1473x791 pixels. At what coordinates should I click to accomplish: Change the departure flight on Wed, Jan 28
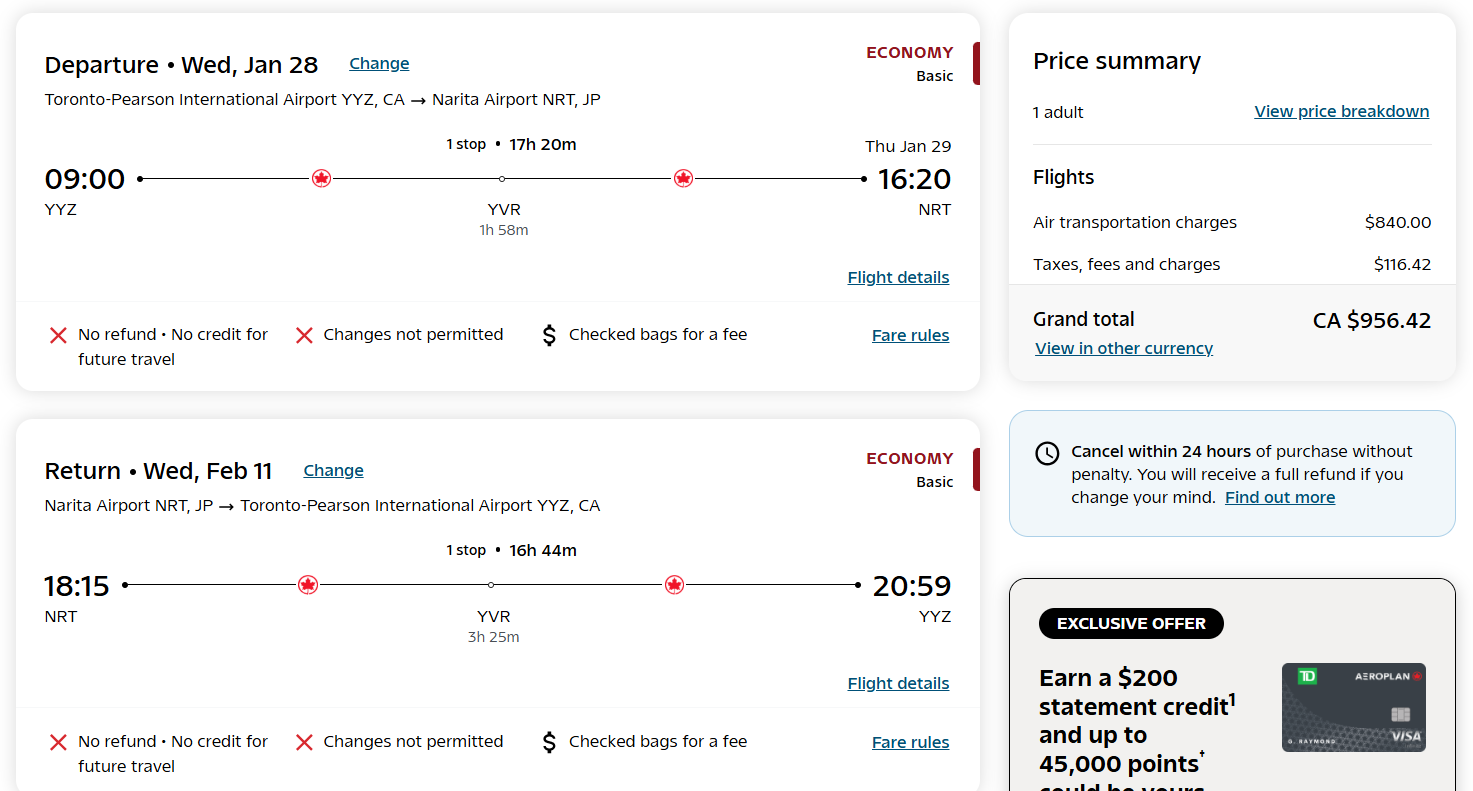(x=379, y=64)
